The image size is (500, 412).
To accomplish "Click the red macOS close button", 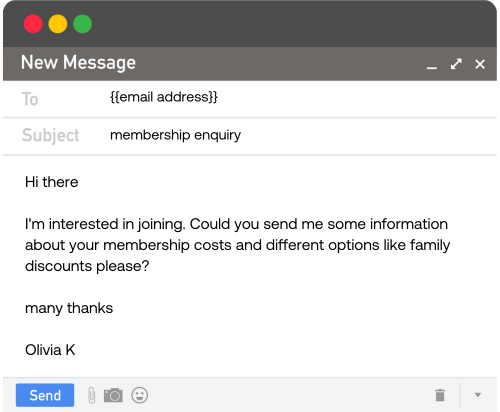I will [33, 24].
